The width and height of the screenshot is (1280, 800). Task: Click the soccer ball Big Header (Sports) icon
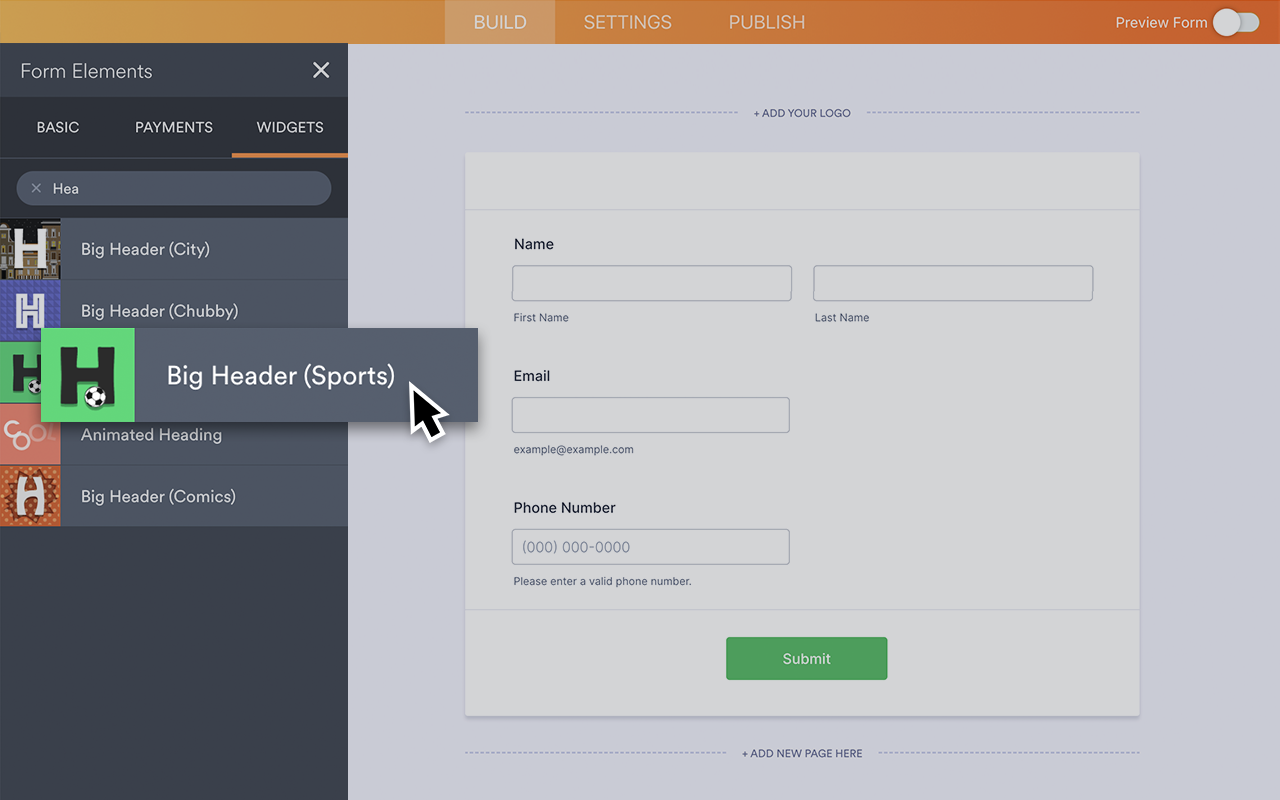tap(88, 375)
